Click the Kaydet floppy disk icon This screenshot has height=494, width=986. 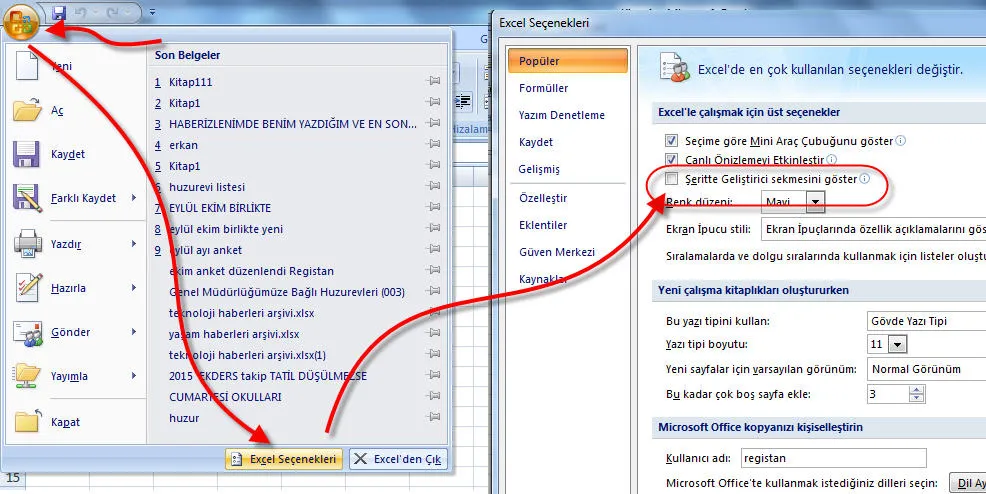(x=27, y=154)
